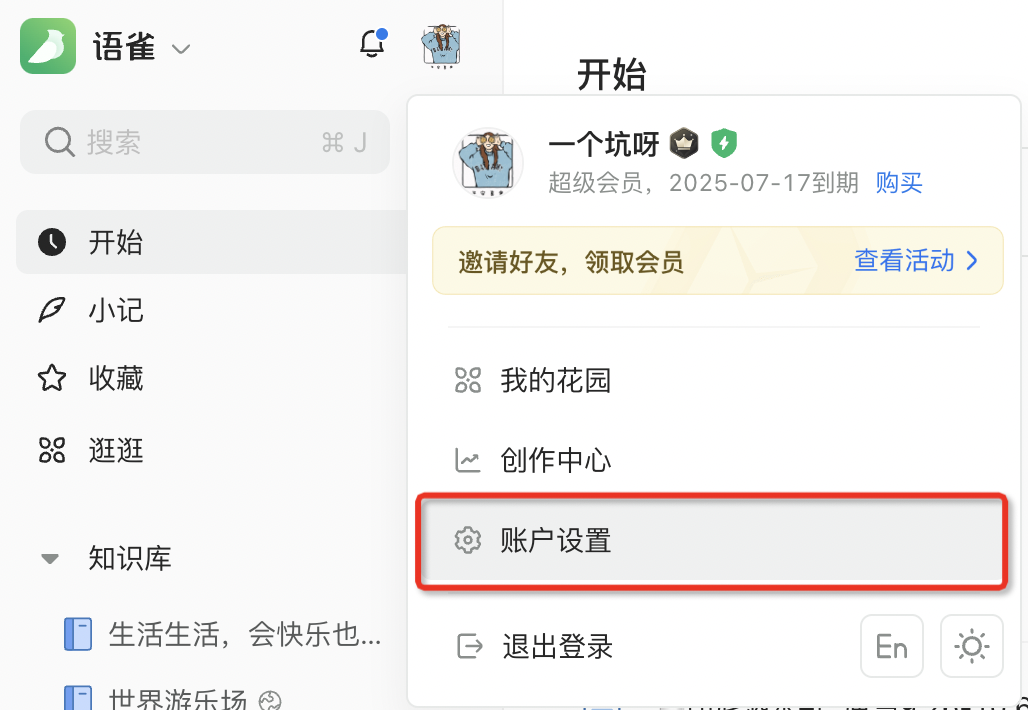1028x710 pixels.
Task: Collapse the 知识库 section triangle
Action: [x=50, y=559]
